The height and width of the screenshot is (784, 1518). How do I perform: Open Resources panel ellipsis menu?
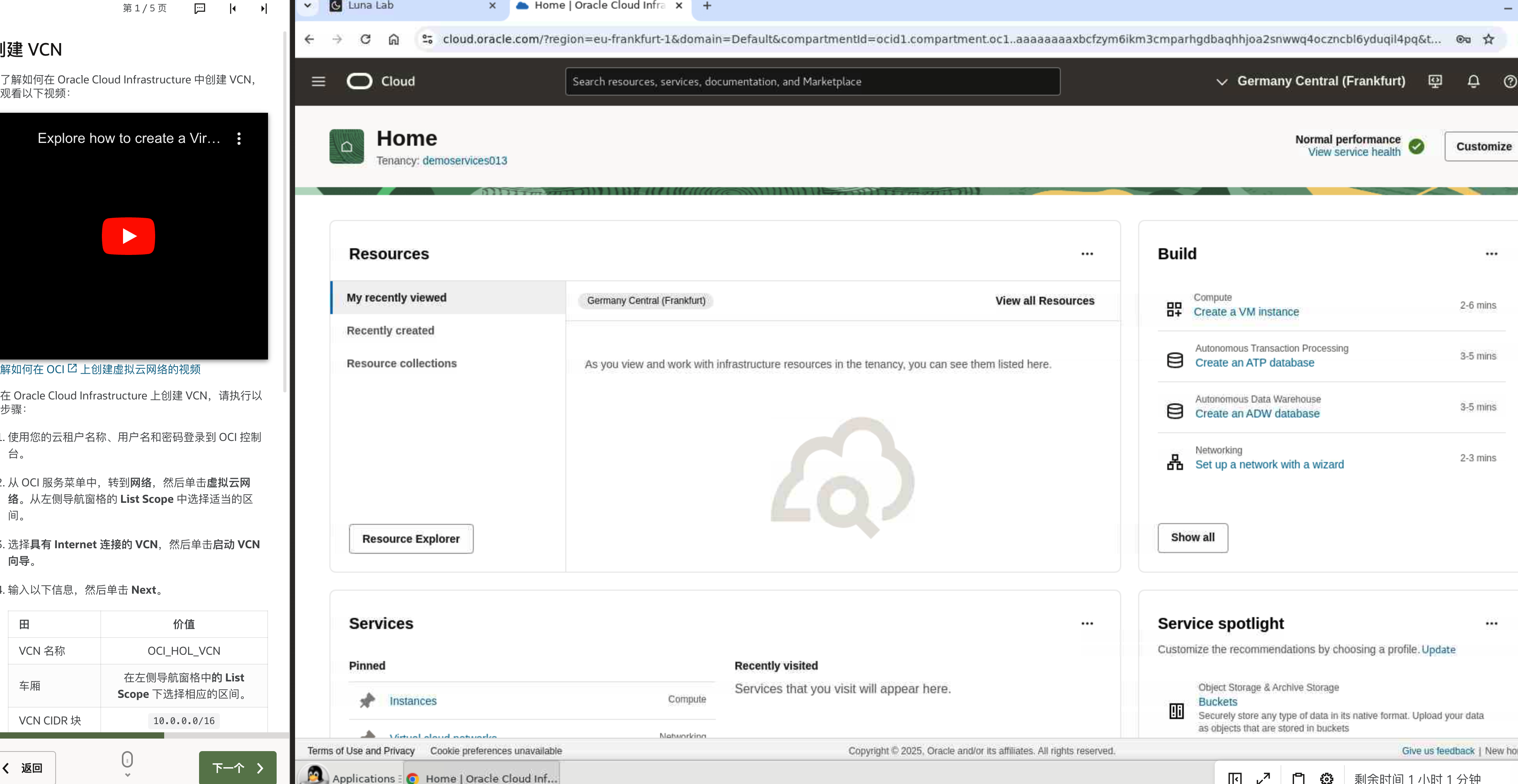point(1087,254)
